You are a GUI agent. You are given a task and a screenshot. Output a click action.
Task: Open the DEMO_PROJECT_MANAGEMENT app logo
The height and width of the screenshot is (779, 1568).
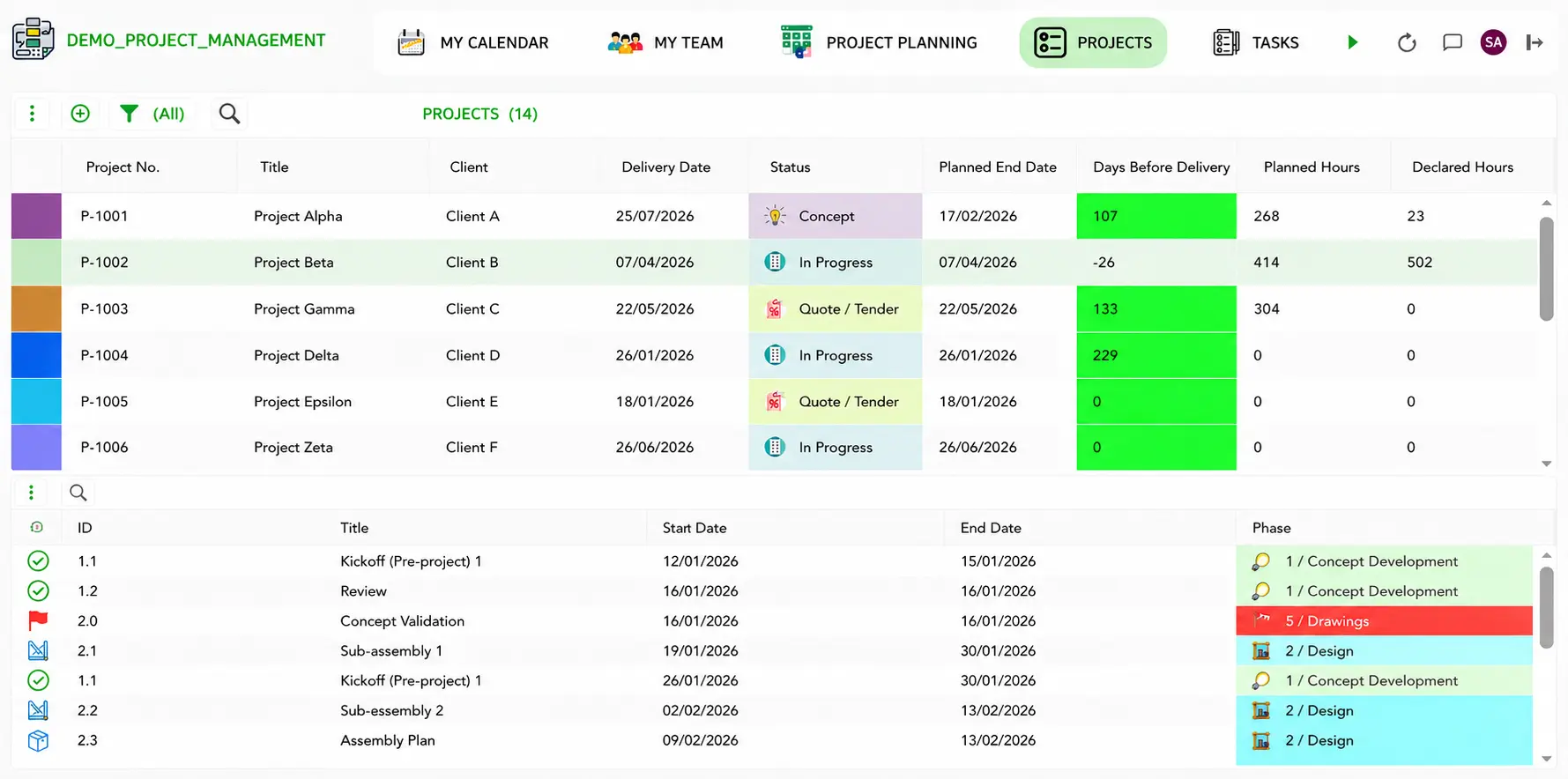33,40
